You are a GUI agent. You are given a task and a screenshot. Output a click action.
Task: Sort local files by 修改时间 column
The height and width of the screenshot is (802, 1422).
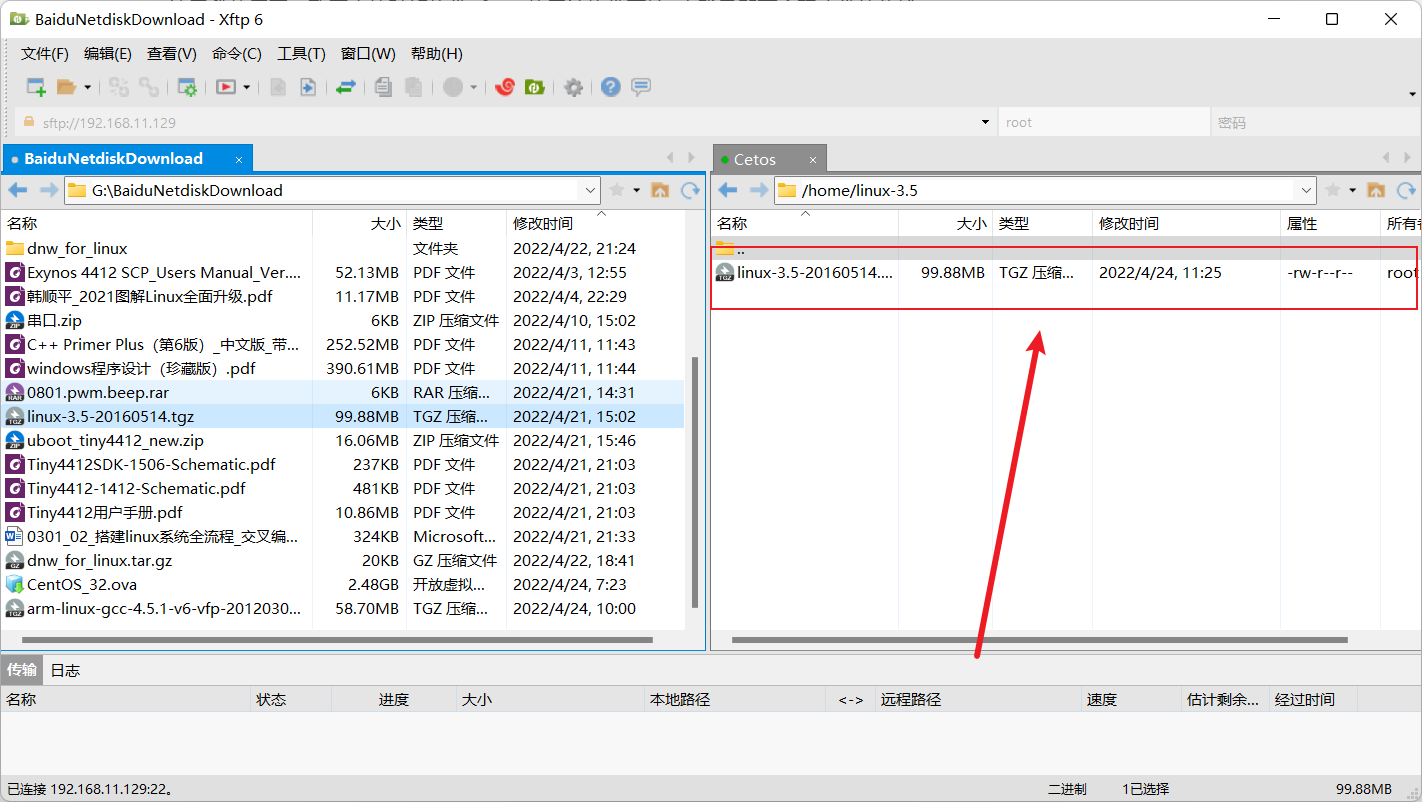click(x=595, y=224)
